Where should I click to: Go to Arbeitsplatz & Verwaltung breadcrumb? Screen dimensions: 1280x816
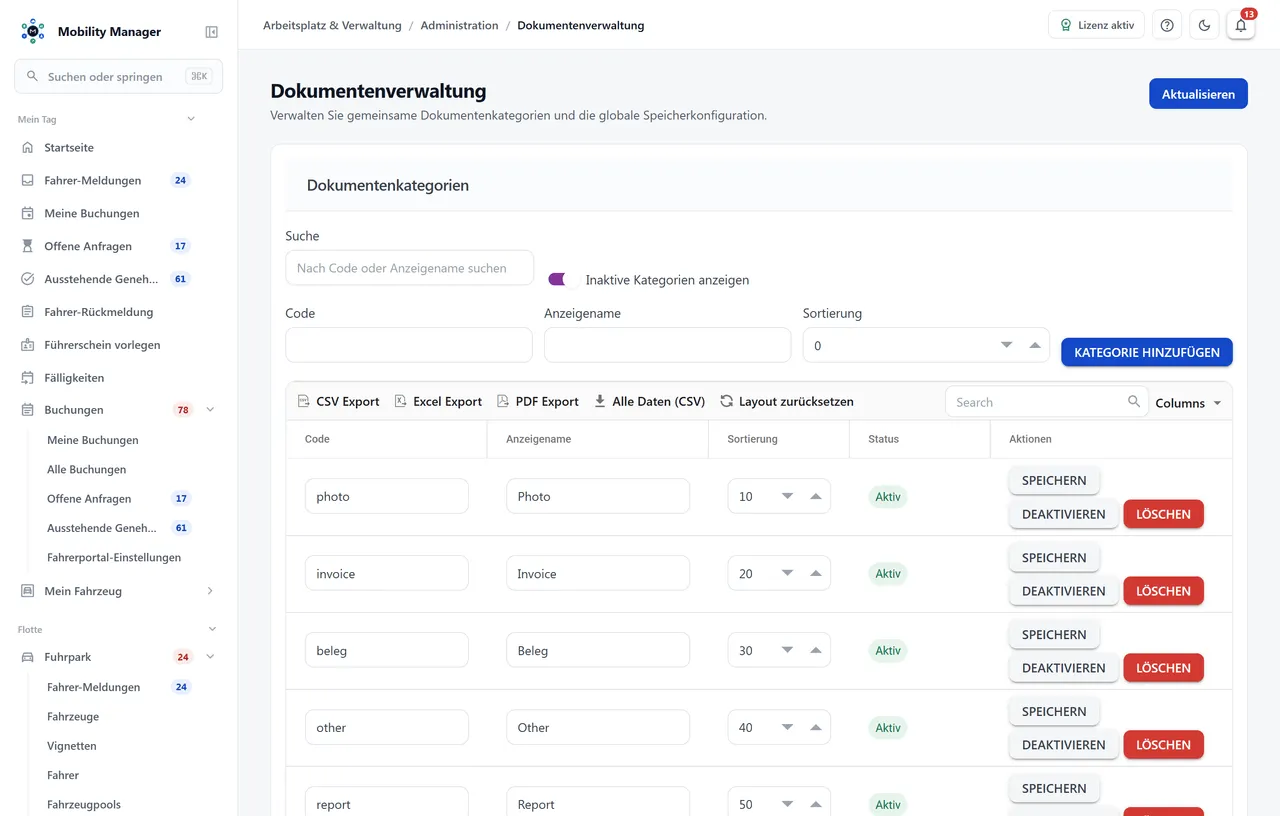332,26
